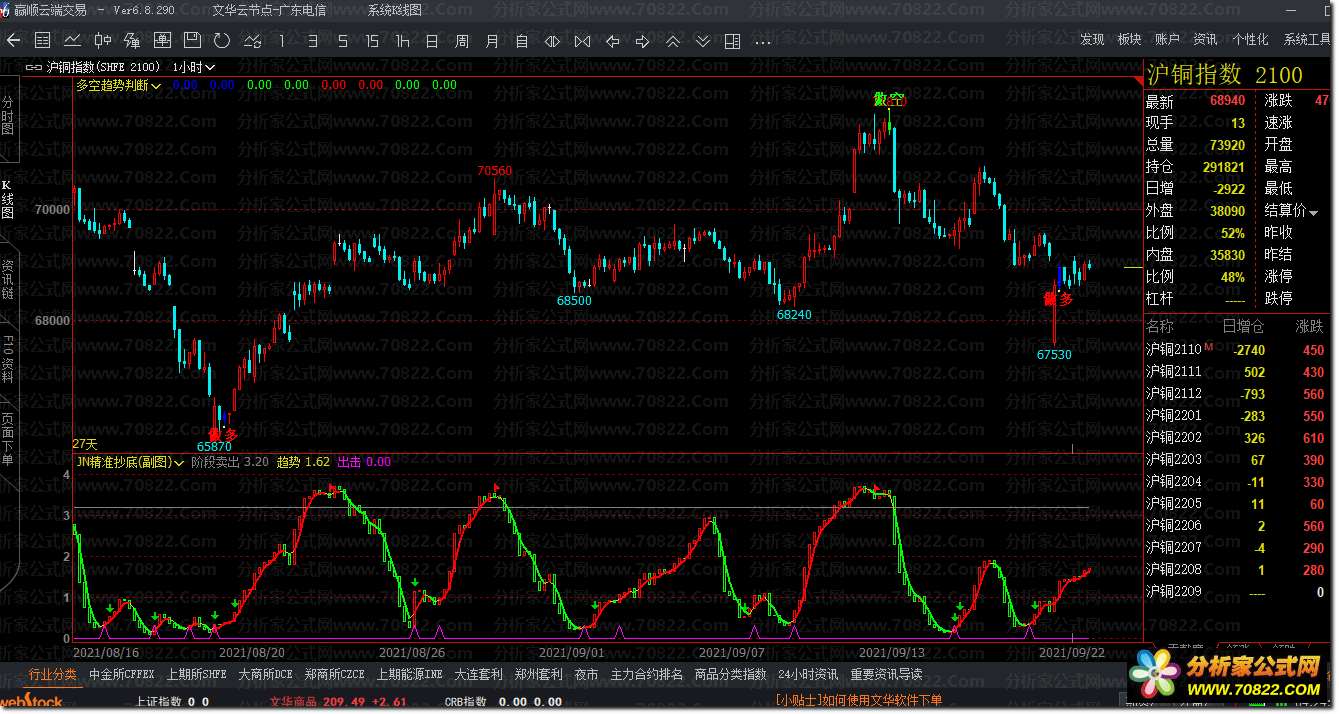
Task: Open the 主力合约排名 tab
Action: click(x=647, y=674)
